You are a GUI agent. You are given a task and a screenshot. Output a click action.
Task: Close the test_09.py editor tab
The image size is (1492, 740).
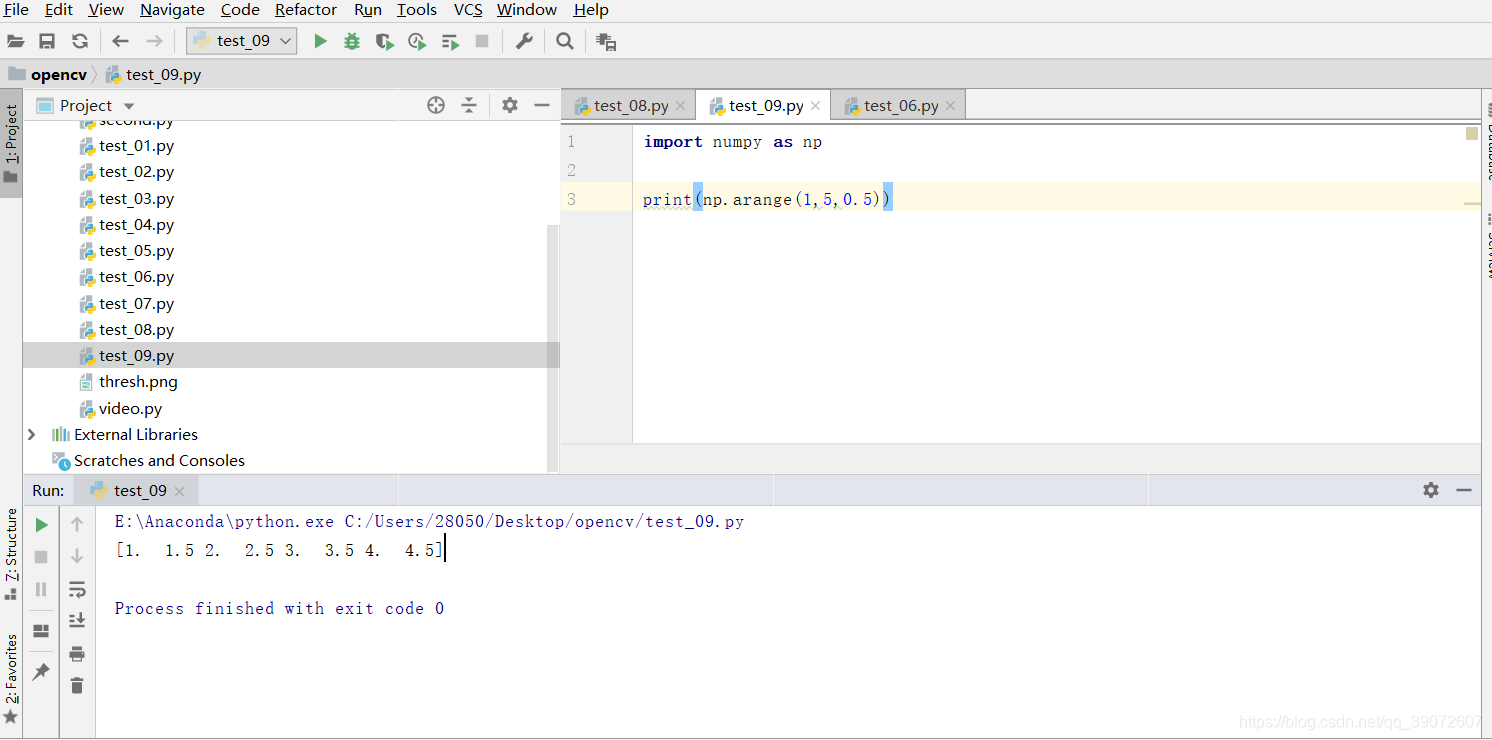pos(816,105)
